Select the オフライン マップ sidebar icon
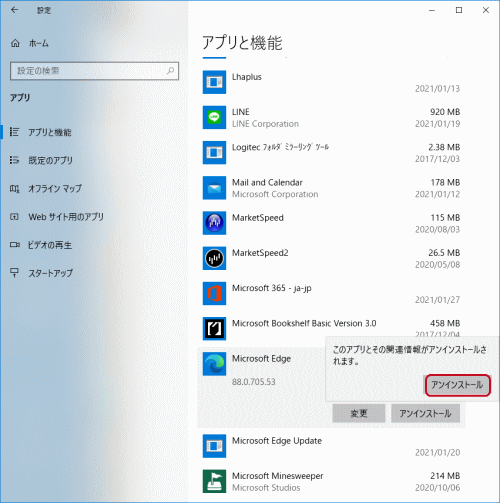The image size is (500, 503). tap(14, 189)
